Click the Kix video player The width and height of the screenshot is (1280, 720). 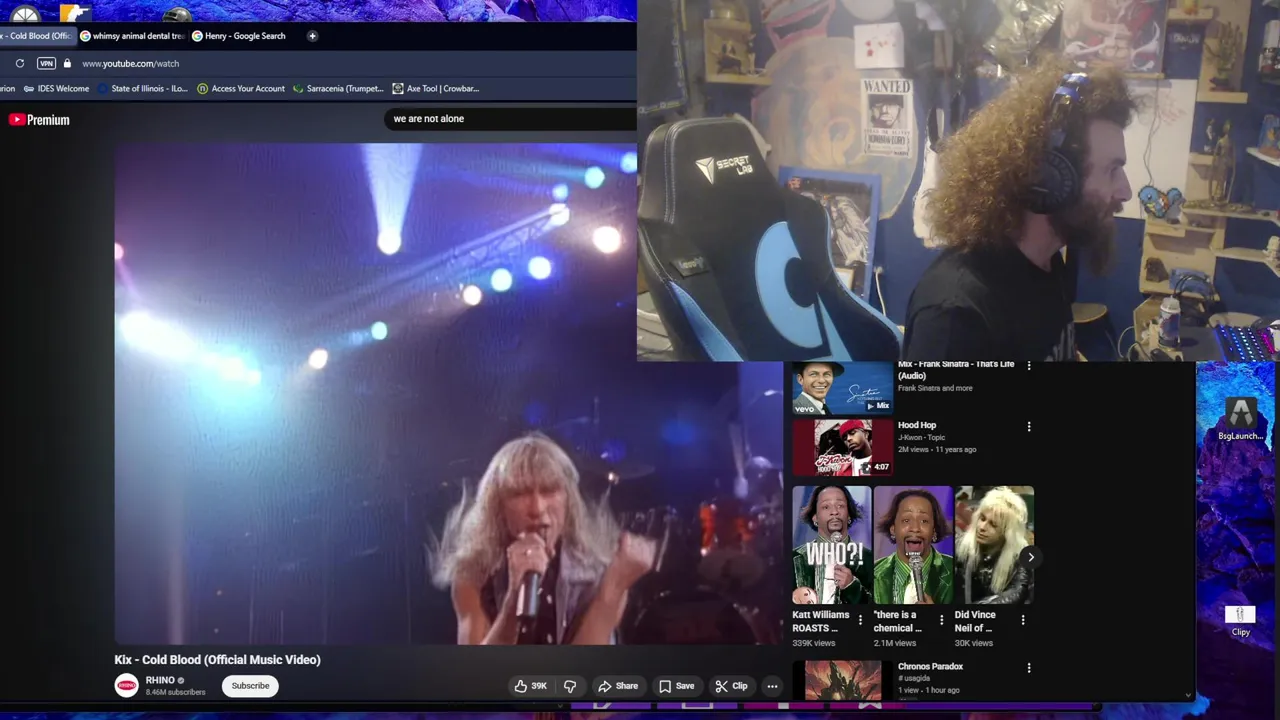[448, 394]
